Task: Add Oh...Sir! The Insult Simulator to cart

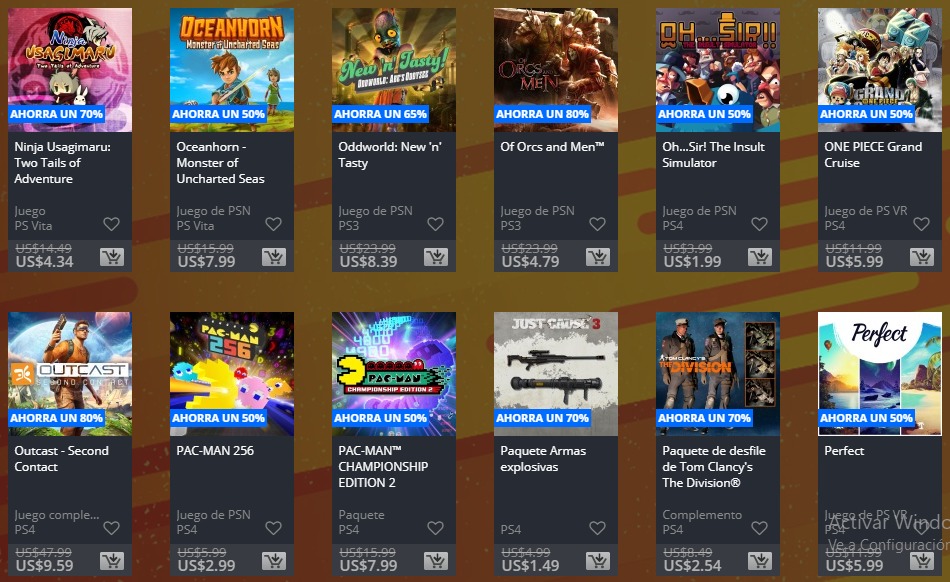Action: click(760, 257)
